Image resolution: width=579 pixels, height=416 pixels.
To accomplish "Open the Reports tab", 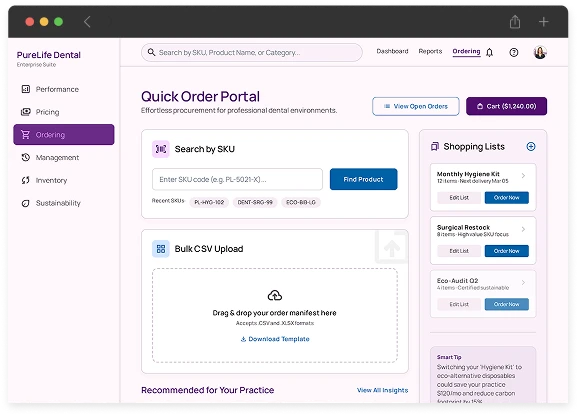I will pyautogui.click(x=430, y=51).
